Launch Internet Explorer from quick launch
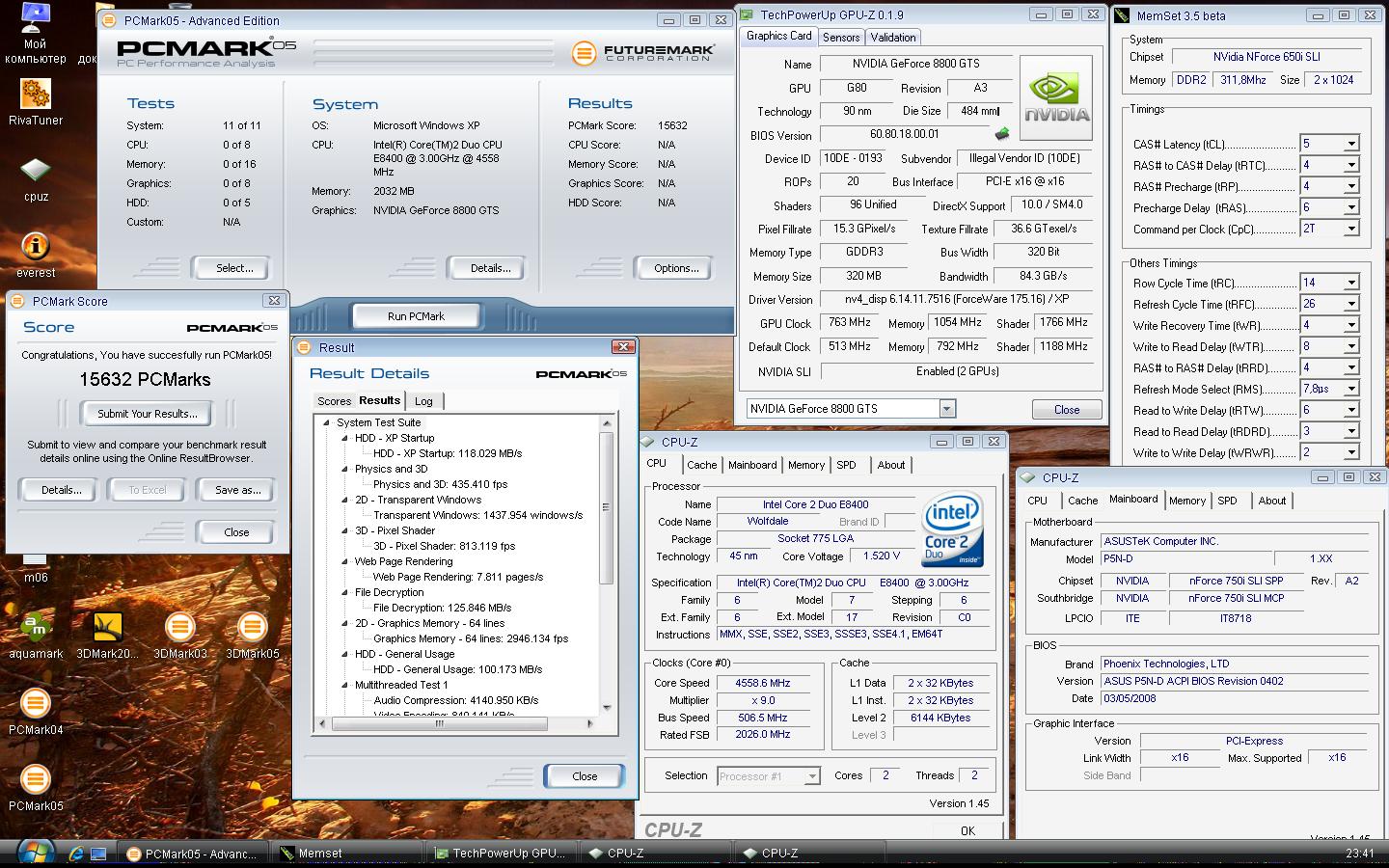The height and width of the screenshot is (868, 1389). [x=76, y=854]
